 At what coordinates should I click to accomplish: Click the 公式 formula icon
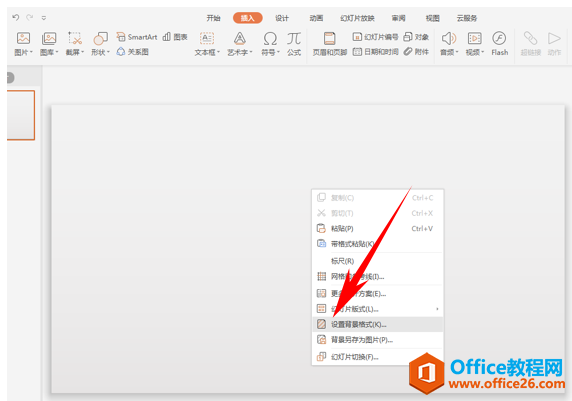click(294, 43)
